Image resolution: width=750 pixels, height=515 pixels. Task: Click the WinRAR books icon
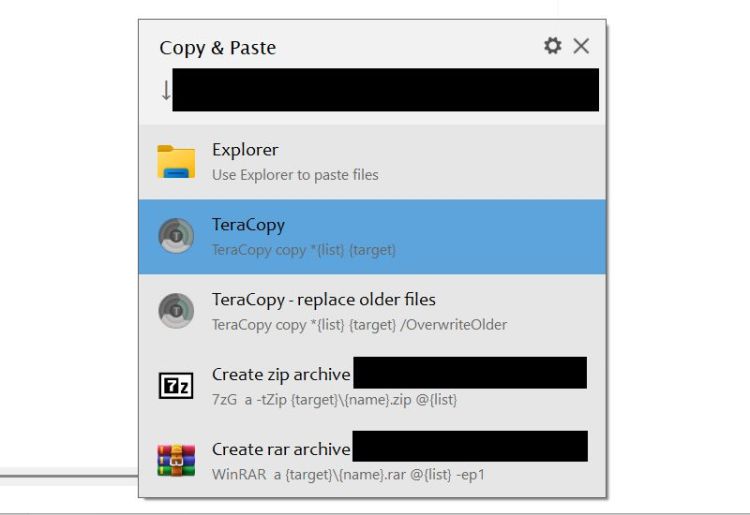coord(176,460)
